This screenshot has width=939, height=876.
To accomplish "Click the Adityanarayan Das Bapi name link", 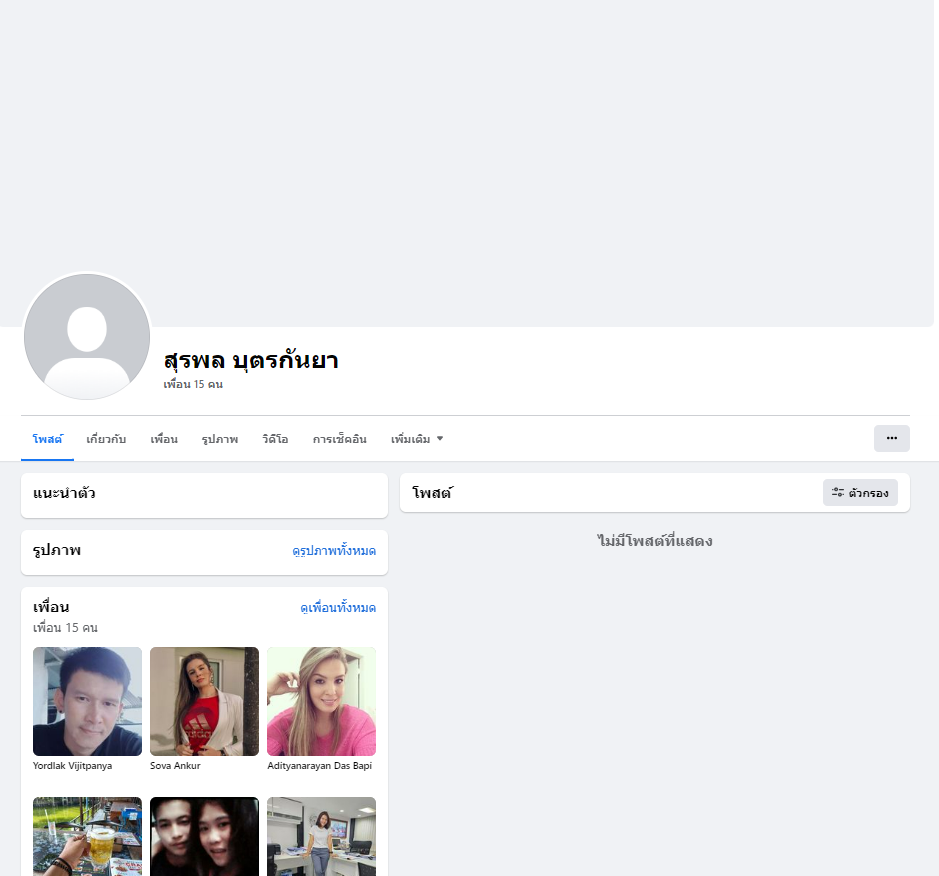I will [320, 765].
